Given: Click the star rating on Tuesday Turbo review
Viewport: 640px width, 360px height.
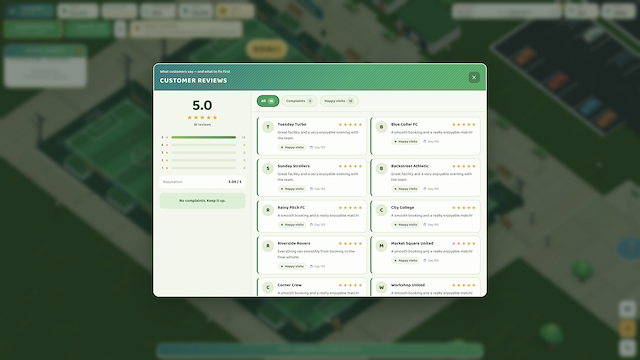Looking at the screenshot, I should (x=350, y=124).
